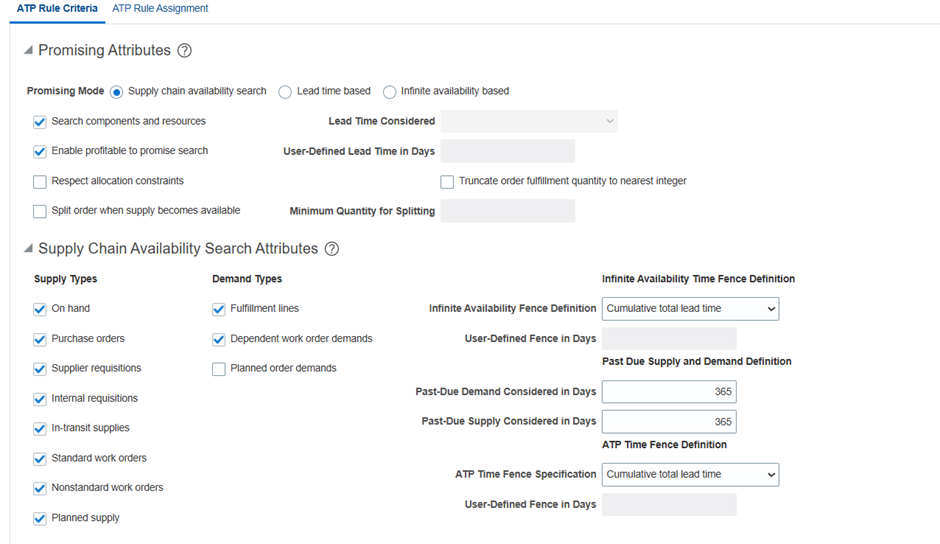Collapse Supply Chain Availability Search Attributes section
940x544 pixels.
[28, 248]
